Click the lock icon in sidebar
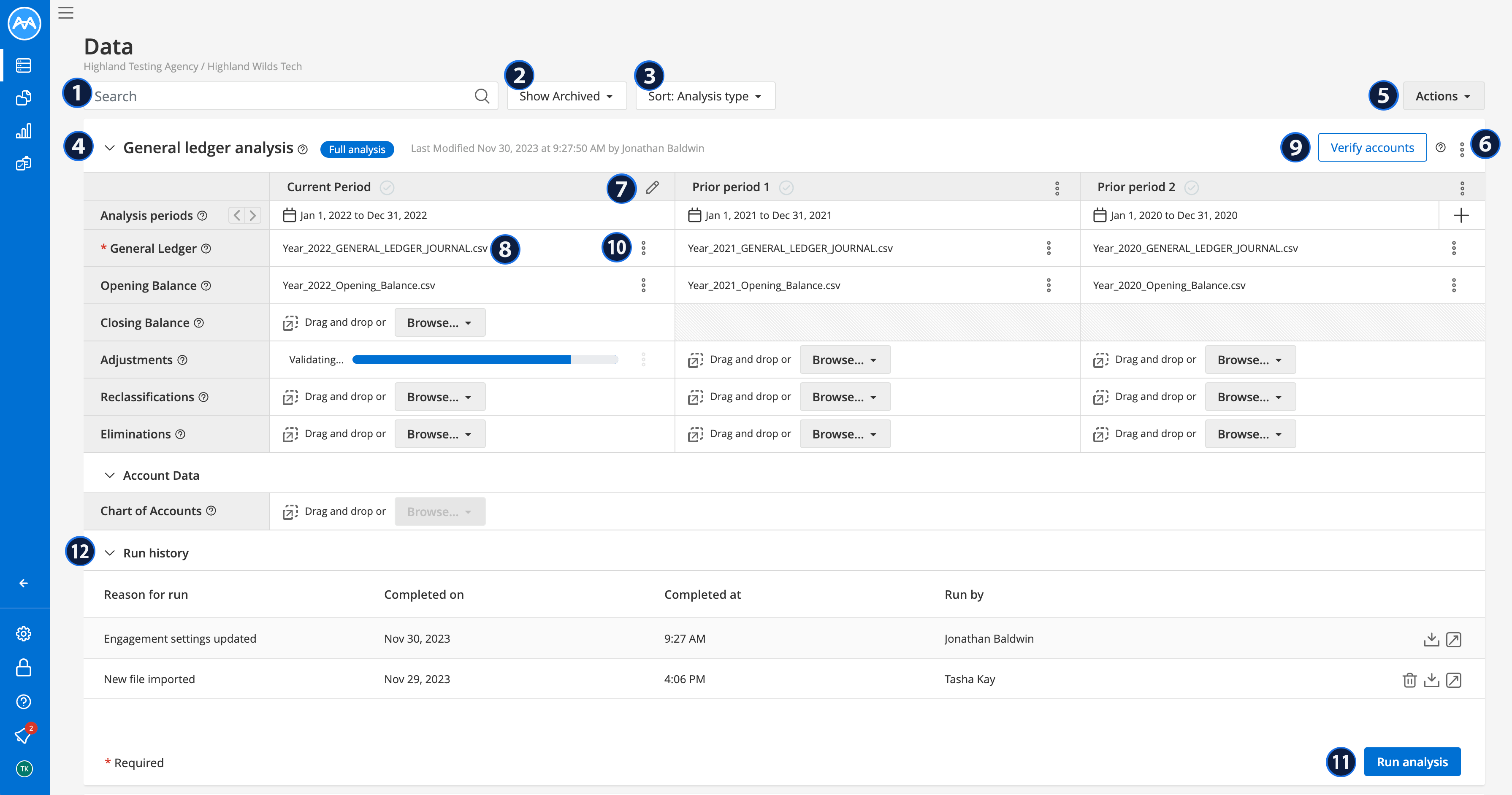Screen dimensions: 1512x795 (24, 667)
